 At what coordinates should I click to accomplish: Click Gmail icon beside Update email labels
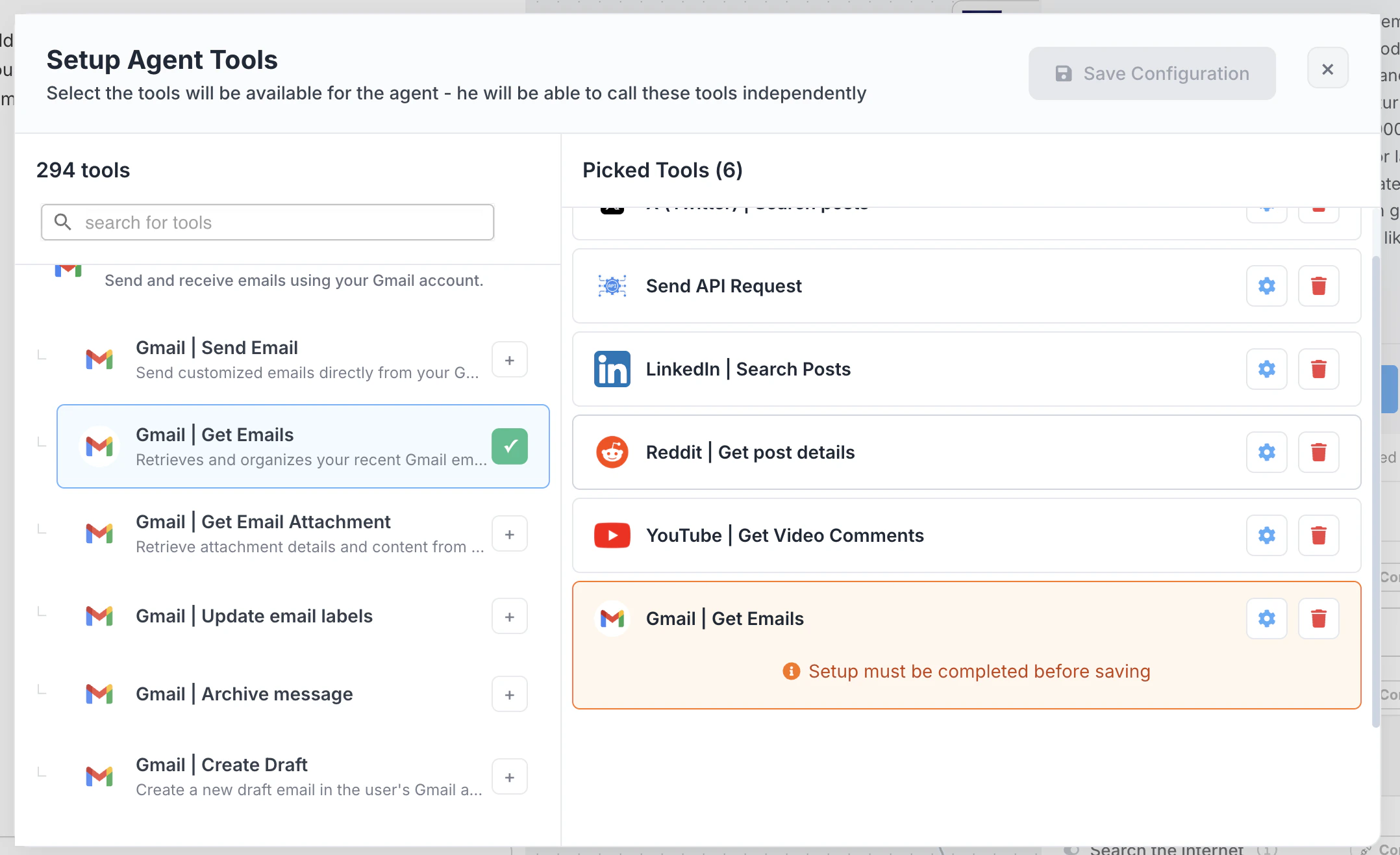coord(99,616)
